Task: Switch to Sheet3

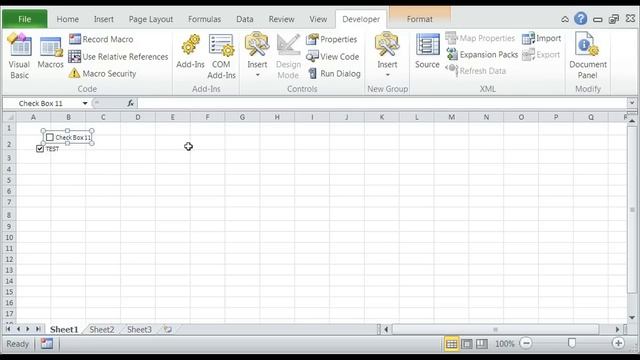Action: point(139,329)
